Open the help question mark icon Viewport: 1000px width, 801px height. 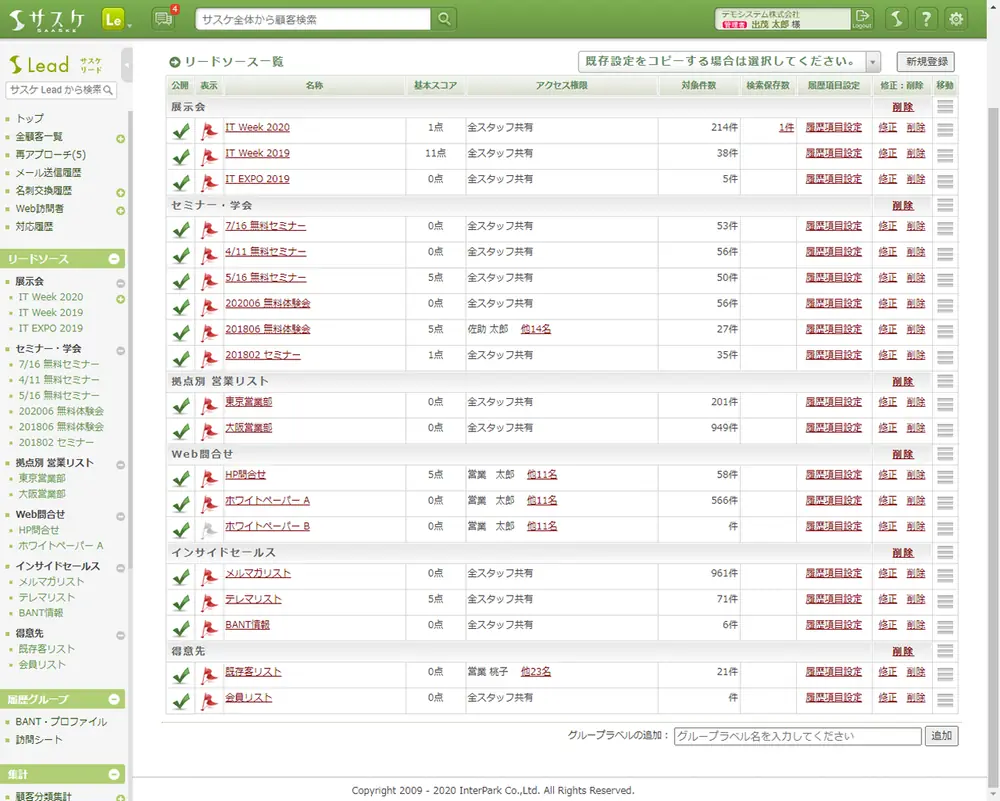pos(927,19)
